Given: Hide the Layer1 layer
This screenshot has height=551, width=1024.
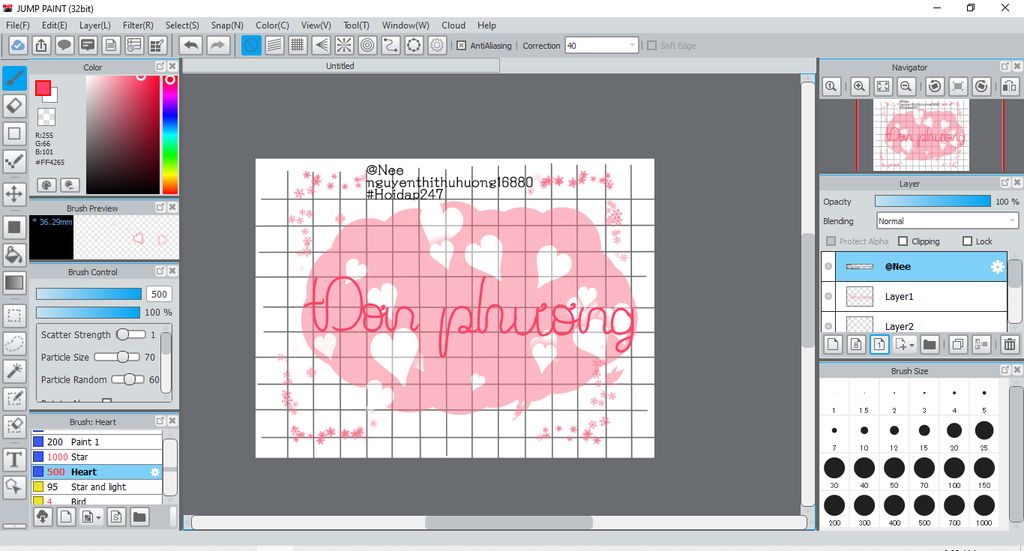Looking at the screenshot, I should point(828,296).
